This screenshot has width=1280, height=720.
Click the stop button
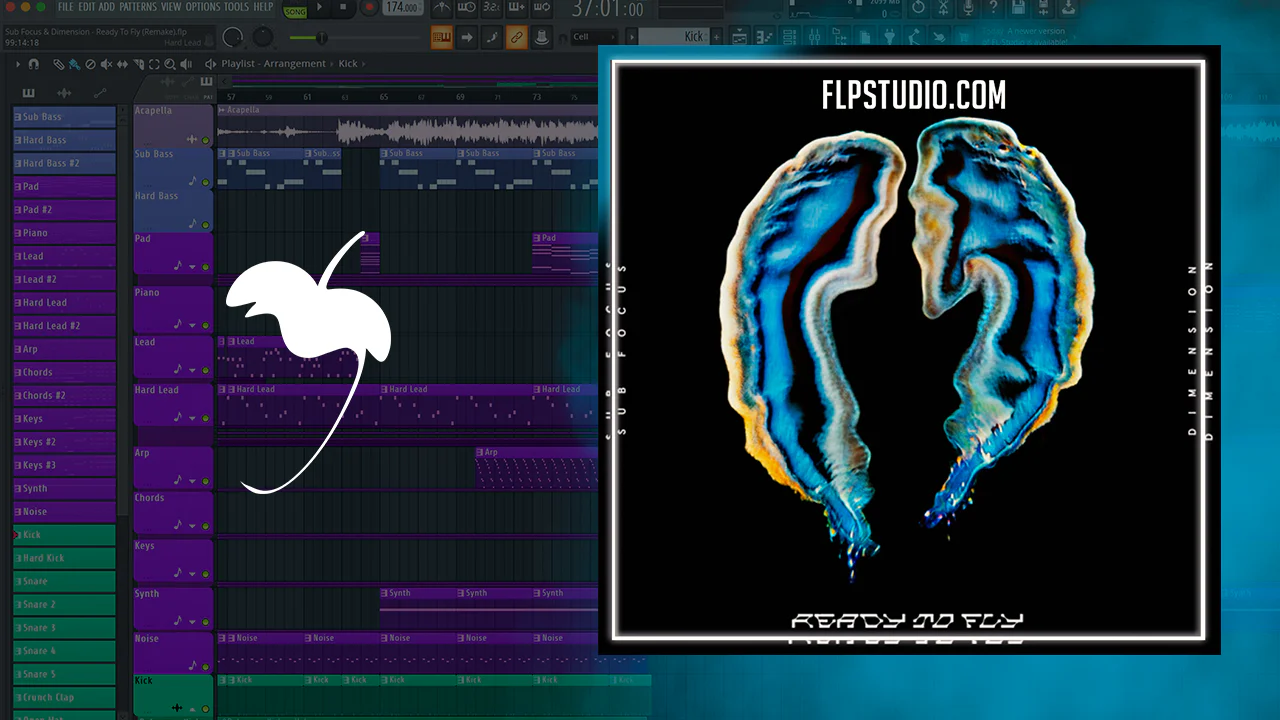pos(343,8)
